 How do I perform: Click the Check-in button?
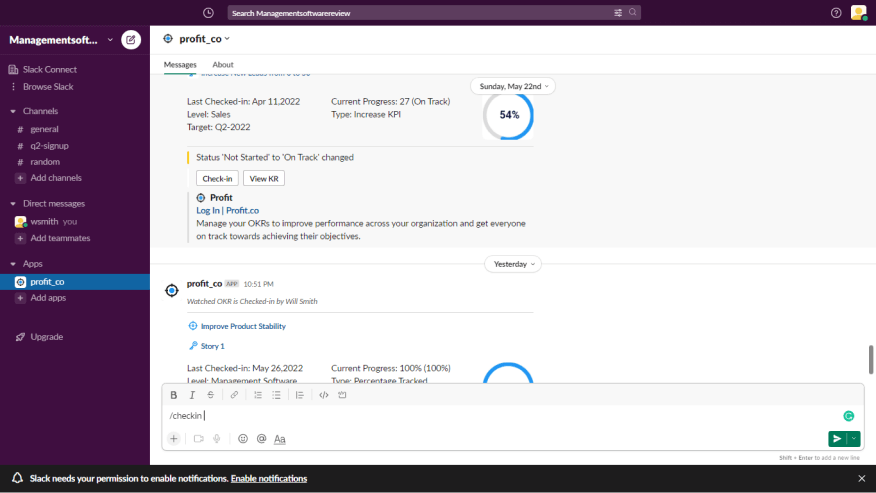[x=217, y=179]
